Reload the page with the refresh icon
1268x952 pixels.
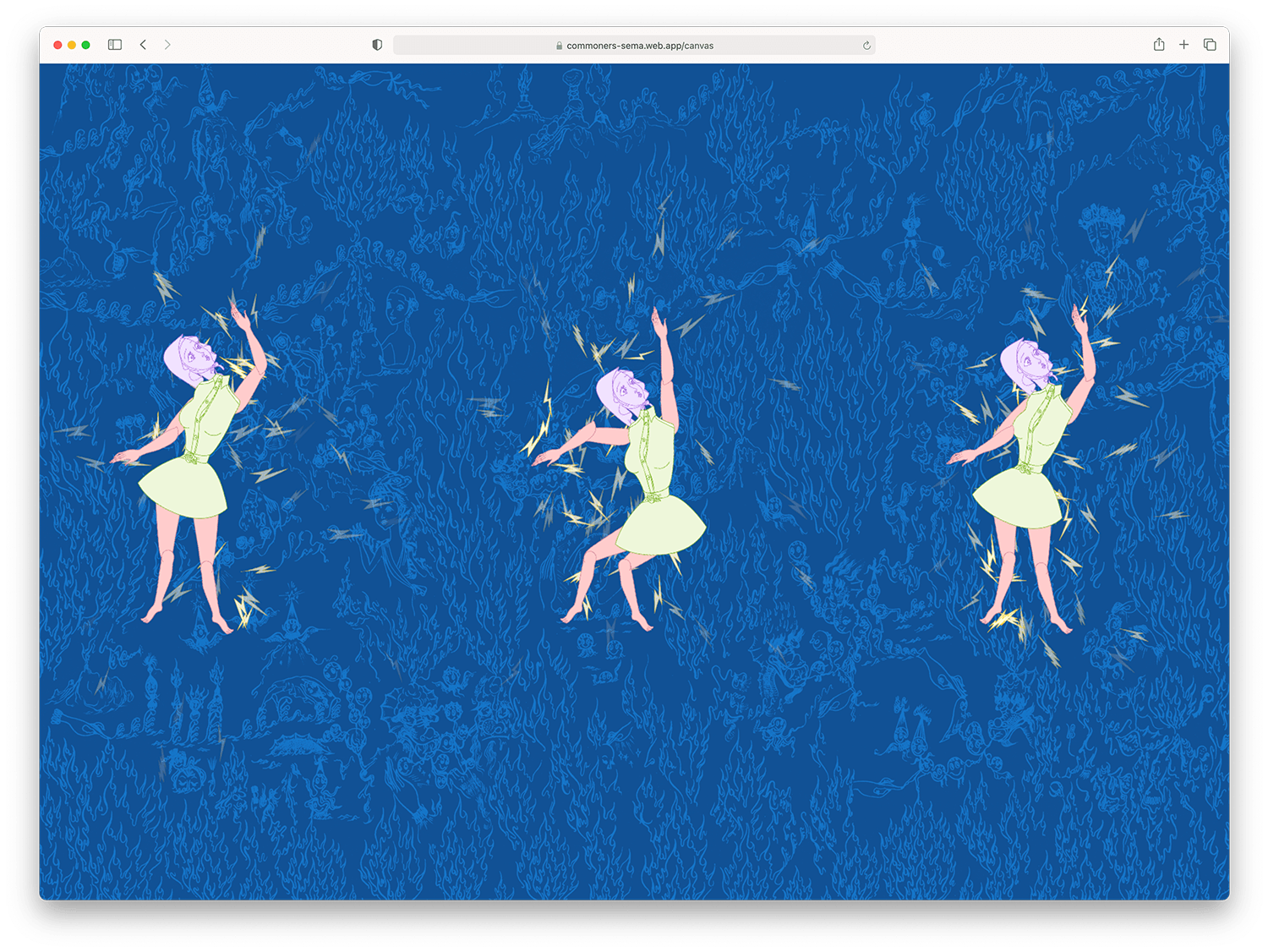pos(866,46)
